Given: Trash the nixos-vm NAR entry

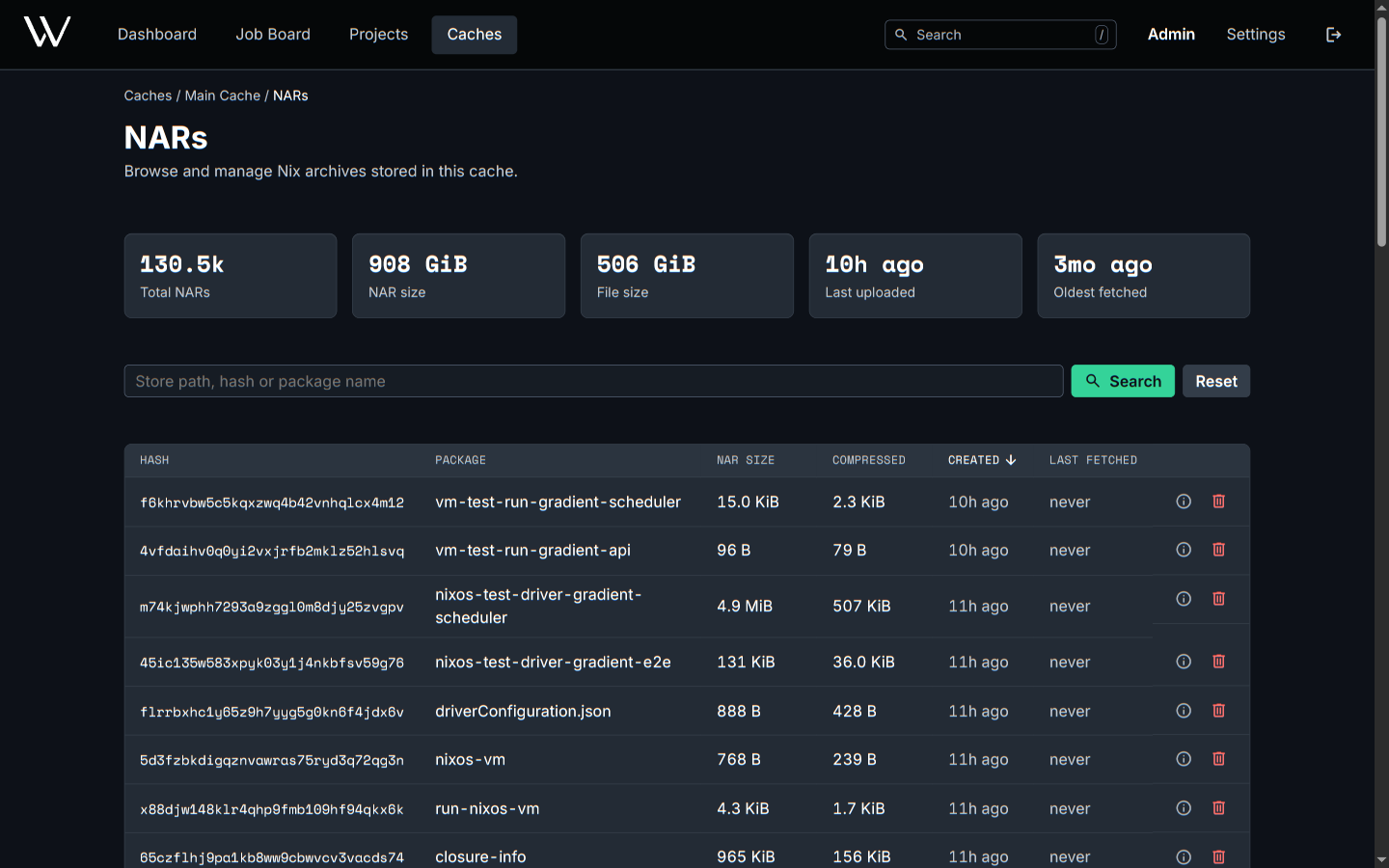Looking at the screenshot, I should [1218, 759].
